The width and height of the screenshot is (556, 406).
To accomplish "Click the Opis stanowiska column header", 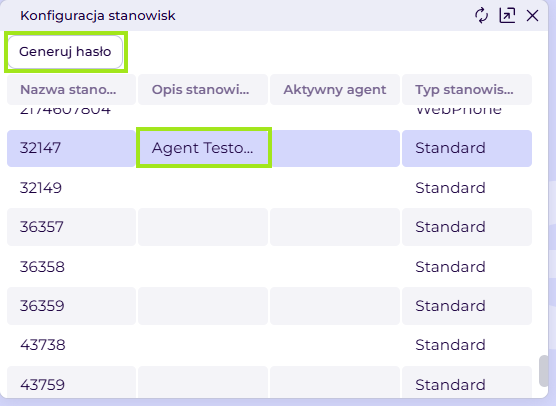I will point(203,89).
